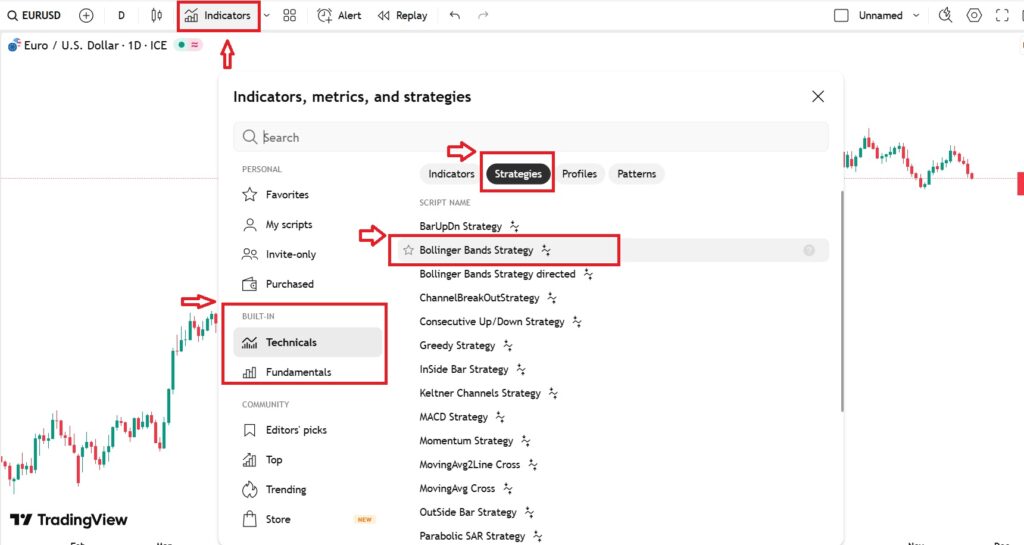Viewport: 1024px width, 545px height.
Task: Expand the chevron next to Indicators button
Action: point(267,15)
